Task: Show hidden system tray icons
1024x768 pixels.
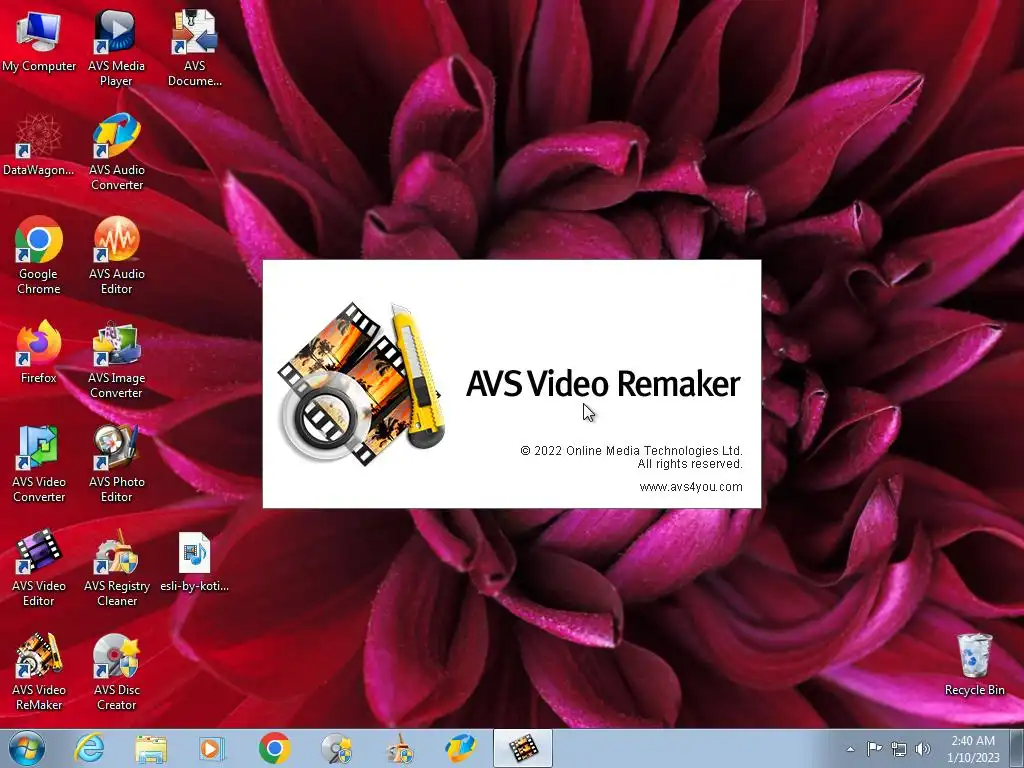Action: pos(850,749)
